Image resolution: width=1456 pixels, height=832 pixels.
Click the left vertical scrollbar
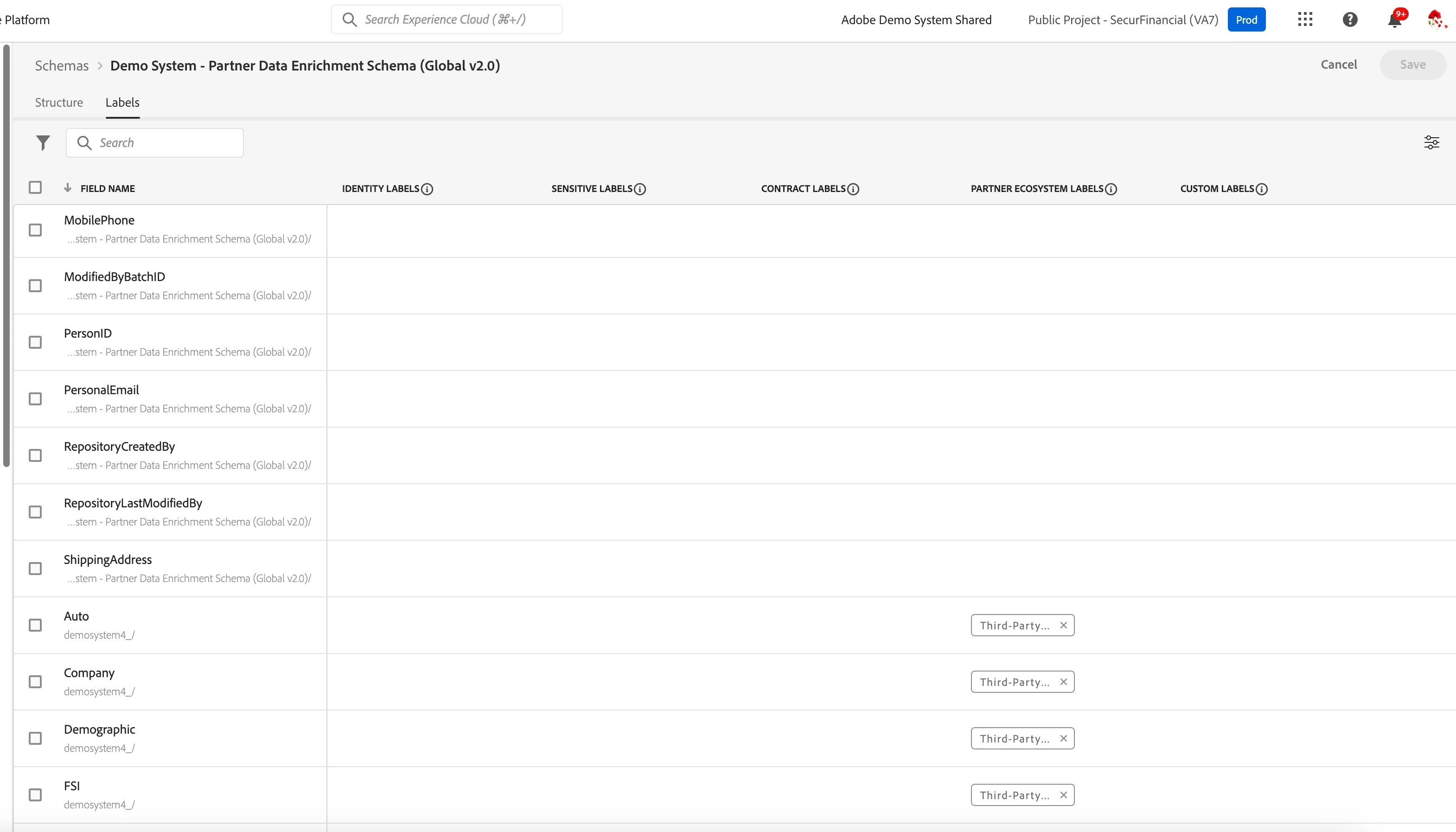click(x=6, y=256)
